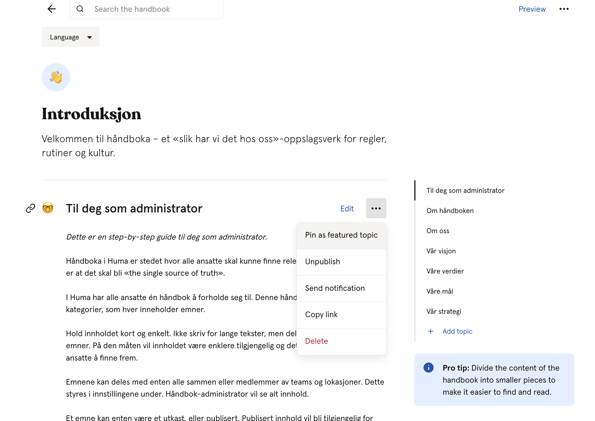595x421 pixels.
Task: Click the sunglasses emoji next to topic title
Action: point(48,208)
